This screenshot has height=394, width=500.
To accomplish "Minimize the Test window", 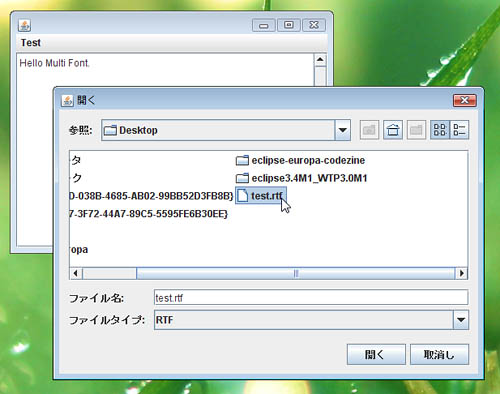I will click(264, 25).
